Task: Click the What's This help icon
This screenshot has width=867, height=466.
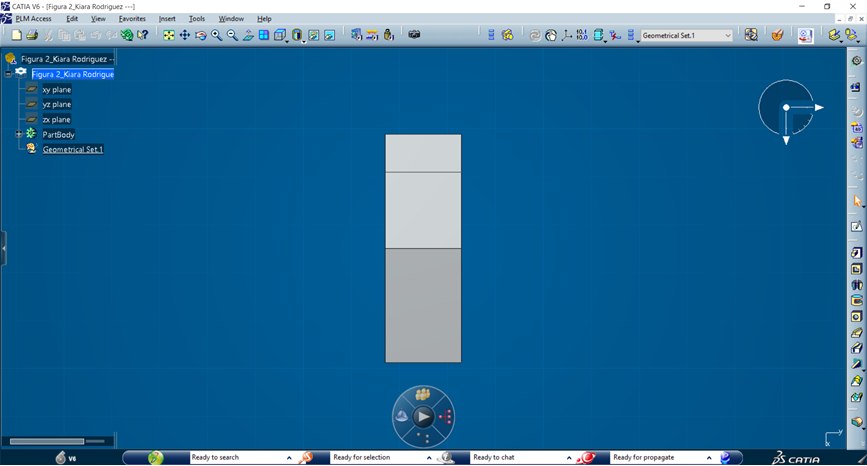Action: [x=143, y=35]
